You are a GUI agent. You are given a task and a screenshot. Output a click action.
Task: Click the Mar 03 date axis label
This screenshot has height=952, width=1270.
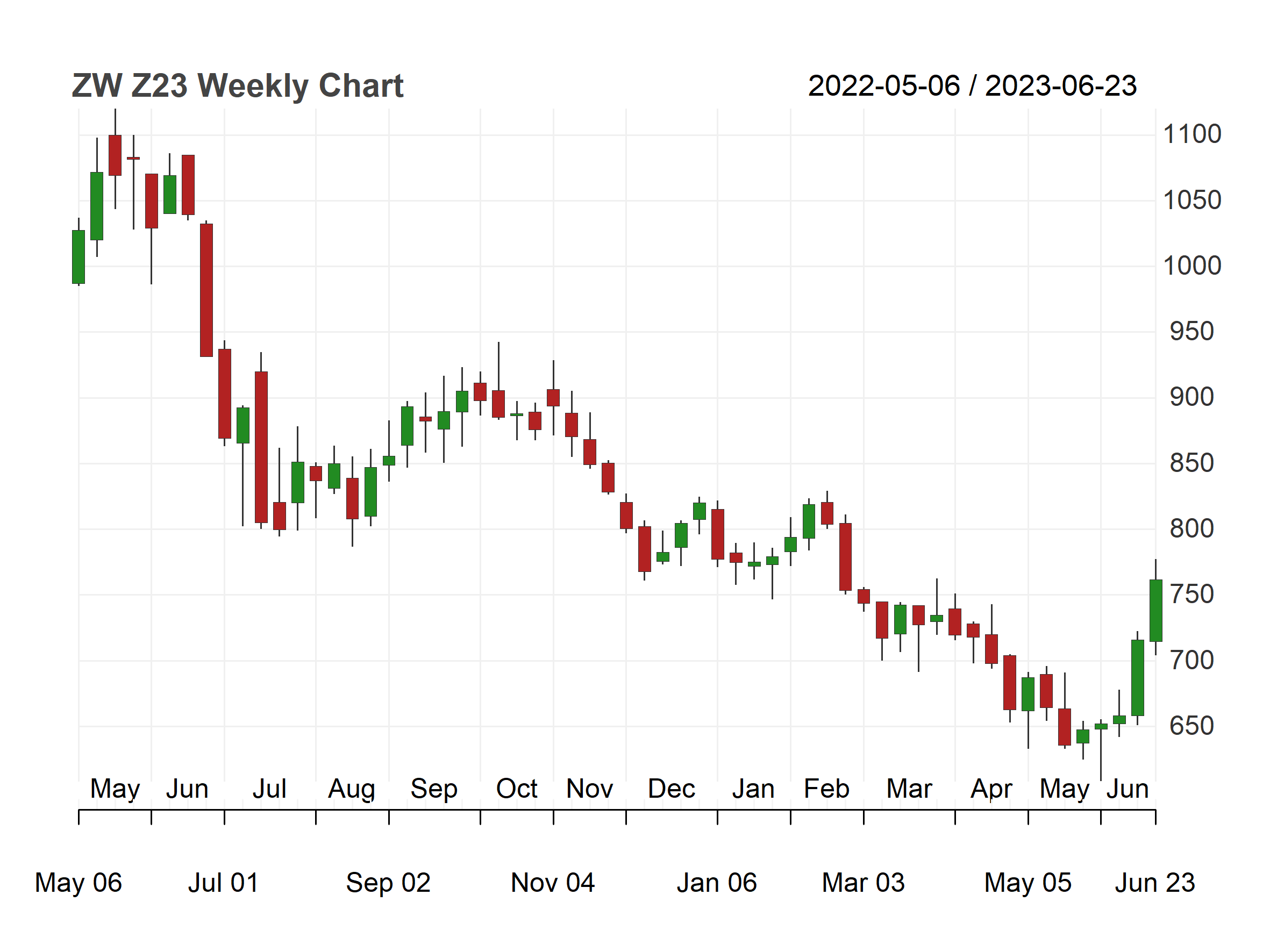pyautogui.click(x=863, y=883)
